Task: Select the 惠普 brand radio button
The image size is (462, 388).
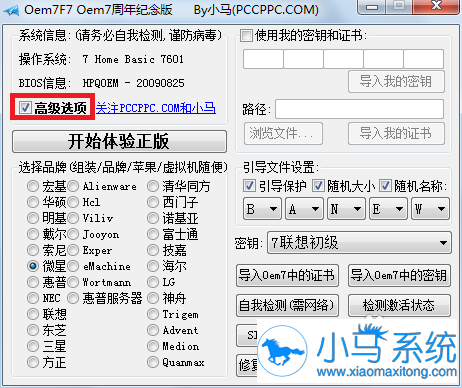Action: coord(33,282)
